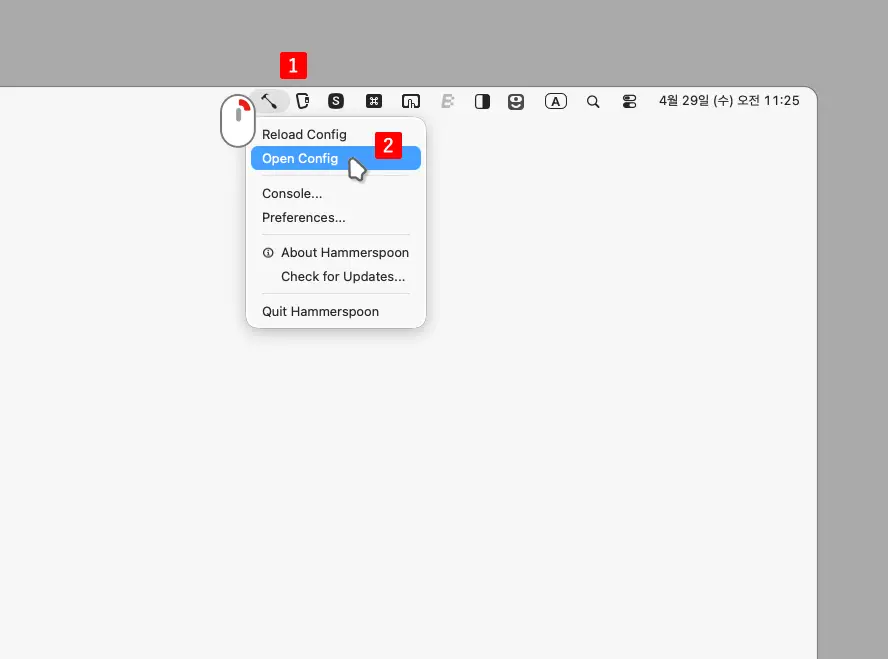Click the info icon beside About Hammerspoon
The width and height of the screenshot is (888, 659).
click(x=268, y=253)
